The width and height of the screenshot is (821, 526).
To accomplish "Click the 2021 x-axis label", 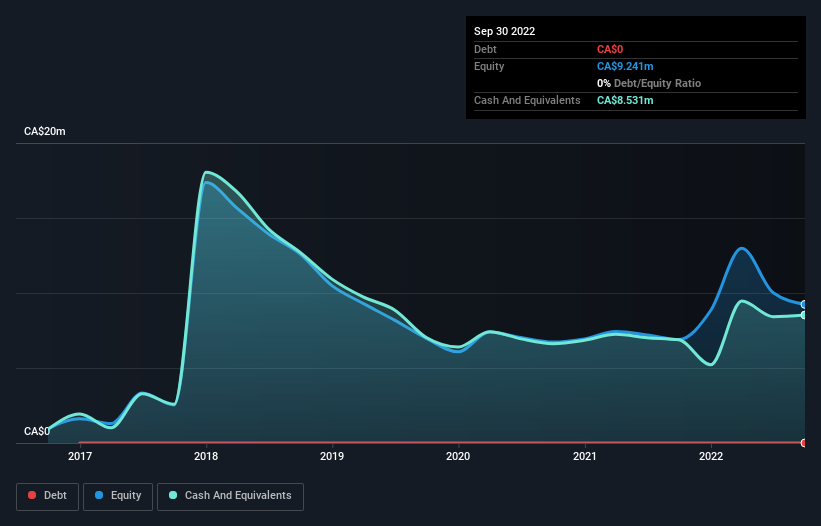I will coord(585,456).
